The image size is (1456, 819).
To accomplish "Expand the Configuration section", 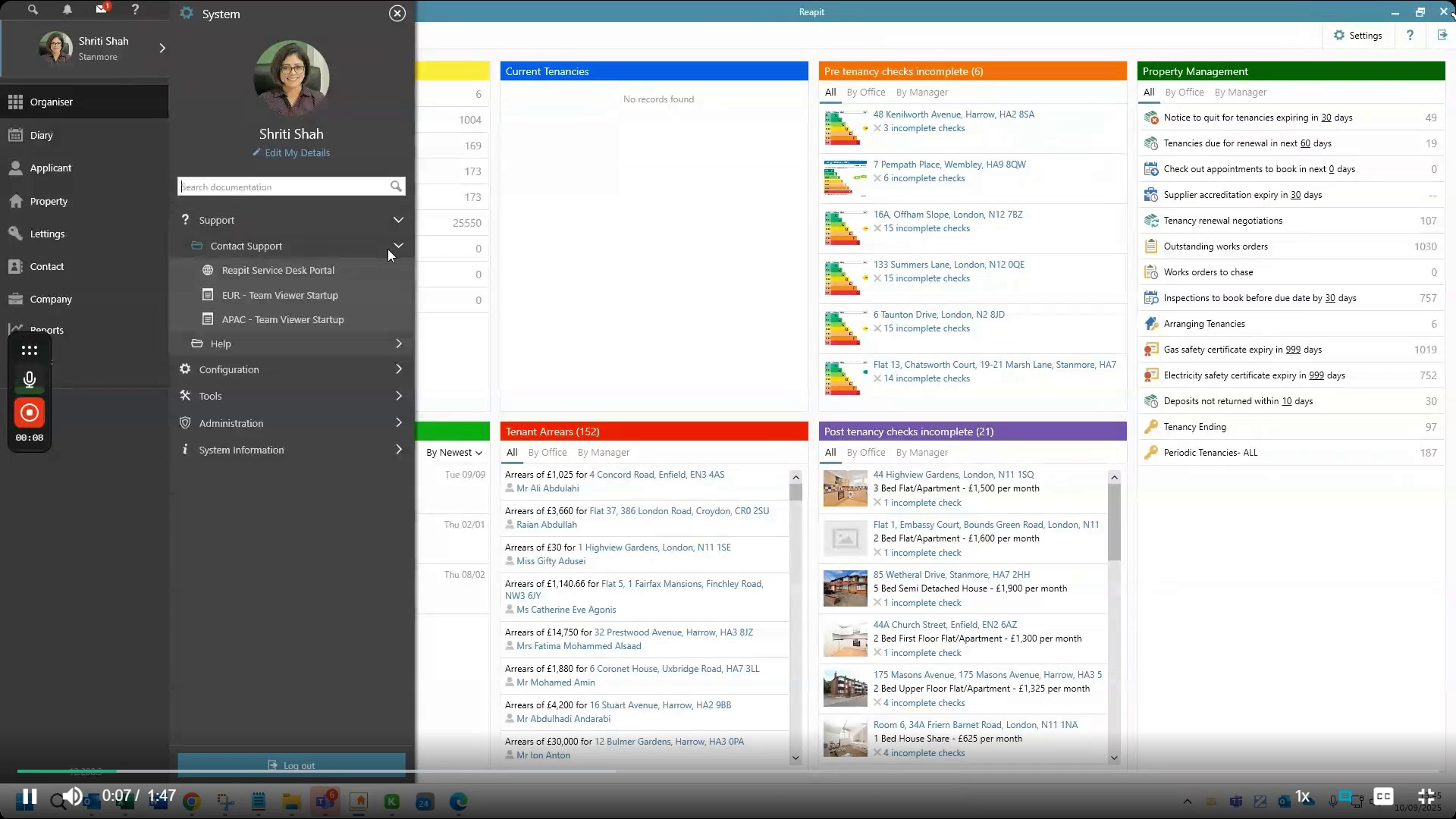I will 398,369.
